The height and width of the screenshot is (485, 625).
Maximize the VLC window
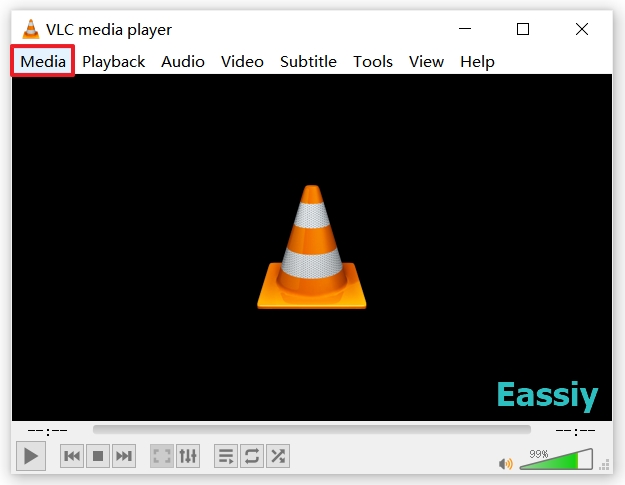click(x=523, y=29)
